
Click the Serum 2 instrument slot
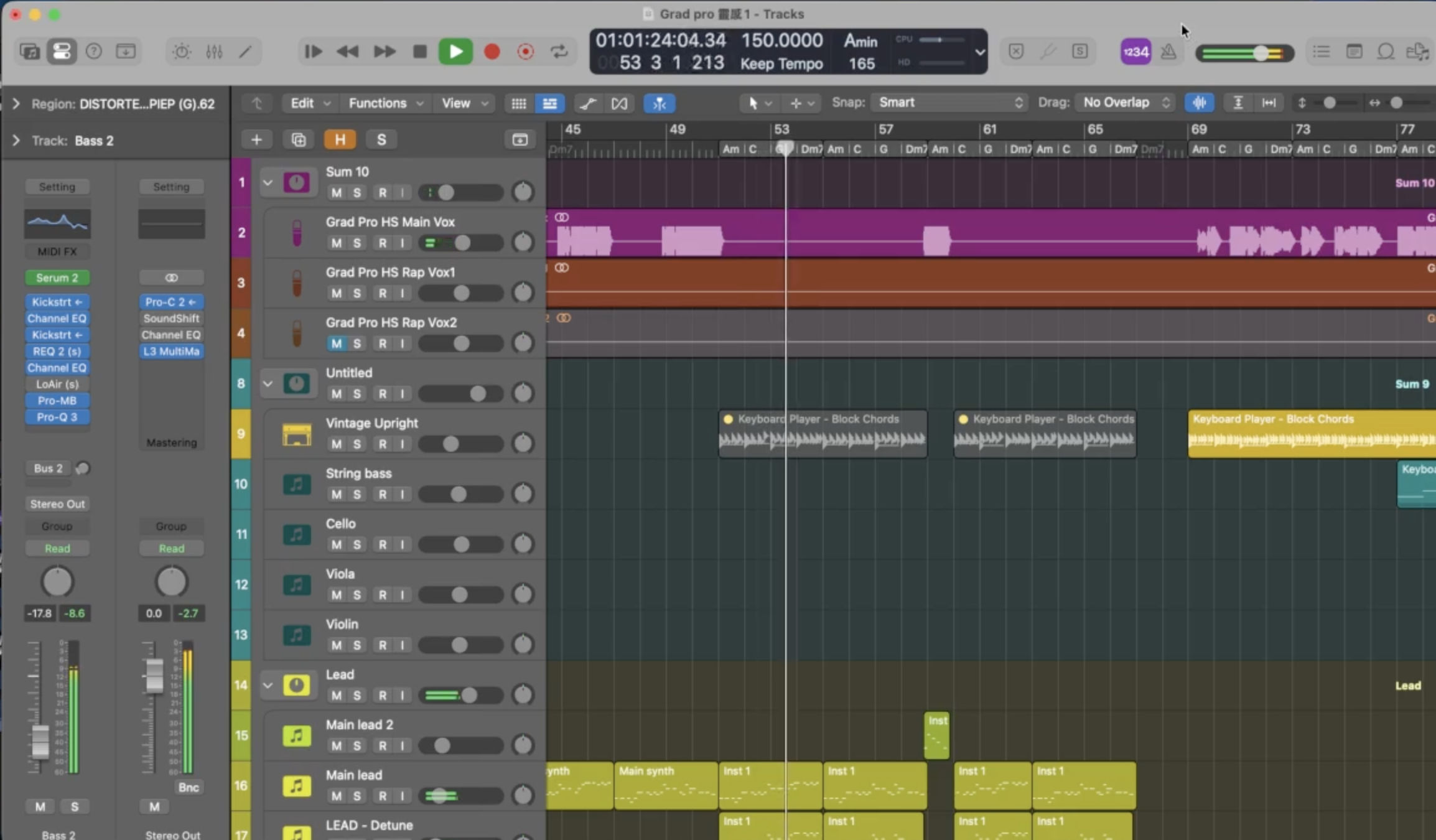[57, 278]
